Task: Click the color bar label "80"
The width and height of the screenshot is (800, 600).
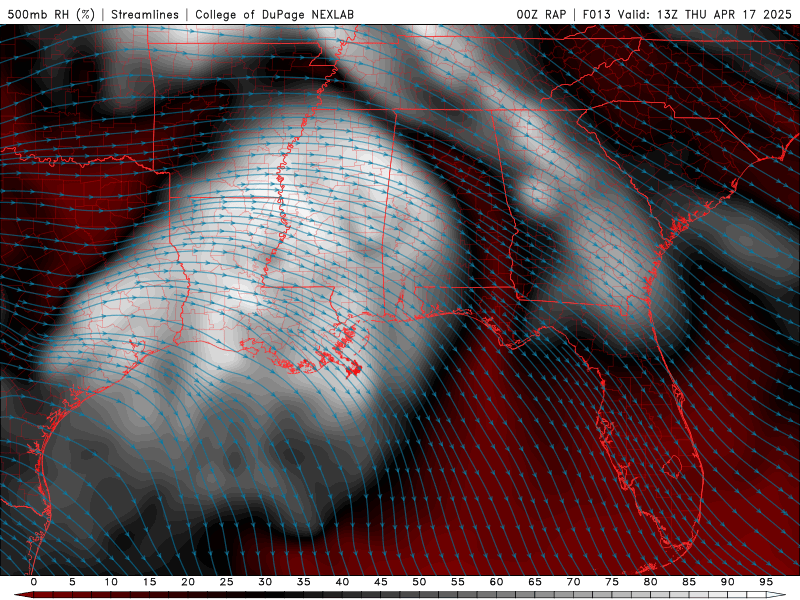Action: pyautogui.click(x=650, y=582)
